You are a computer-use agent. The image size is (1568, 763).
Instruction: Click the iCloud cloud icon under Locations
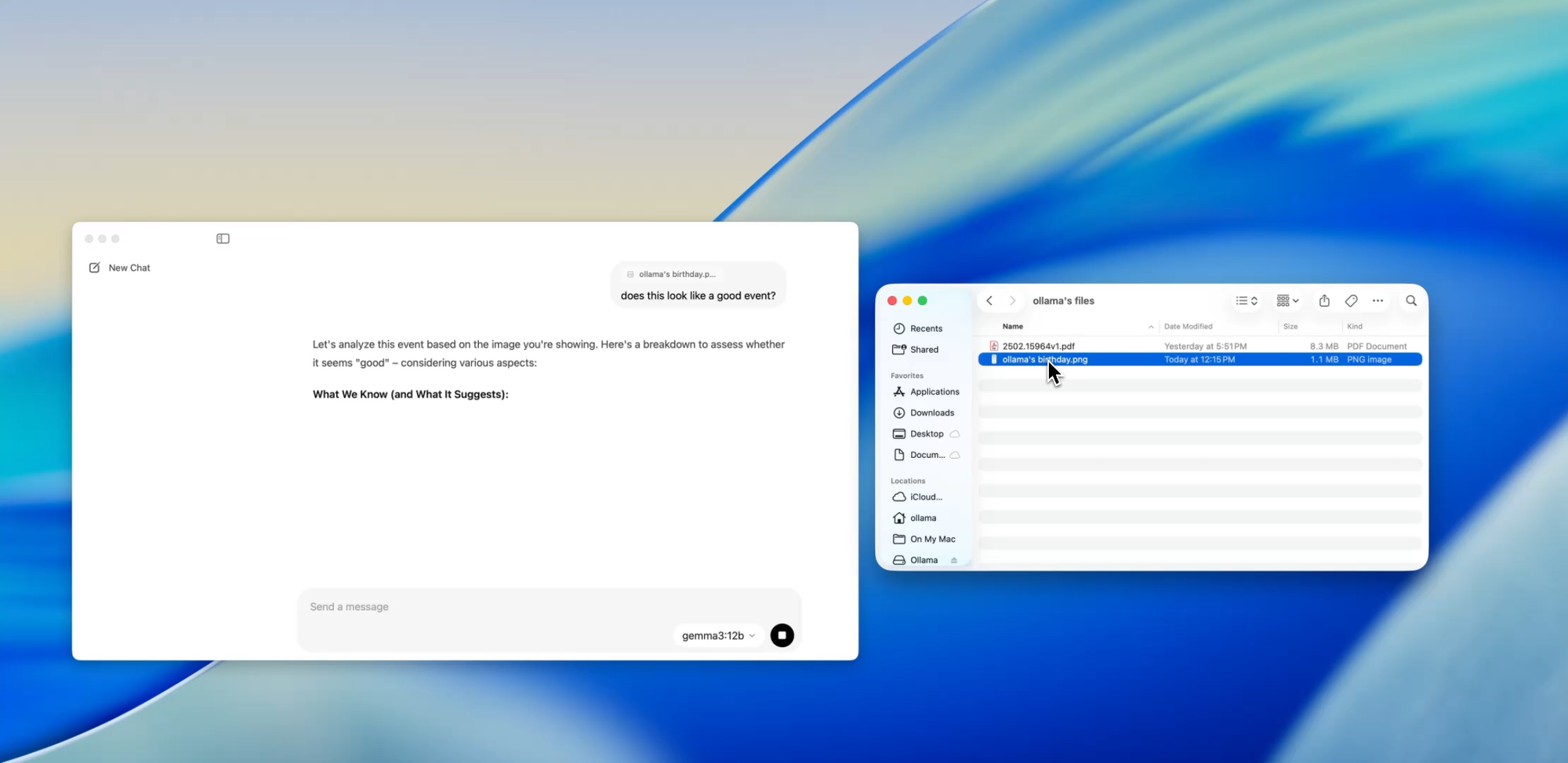899,497
